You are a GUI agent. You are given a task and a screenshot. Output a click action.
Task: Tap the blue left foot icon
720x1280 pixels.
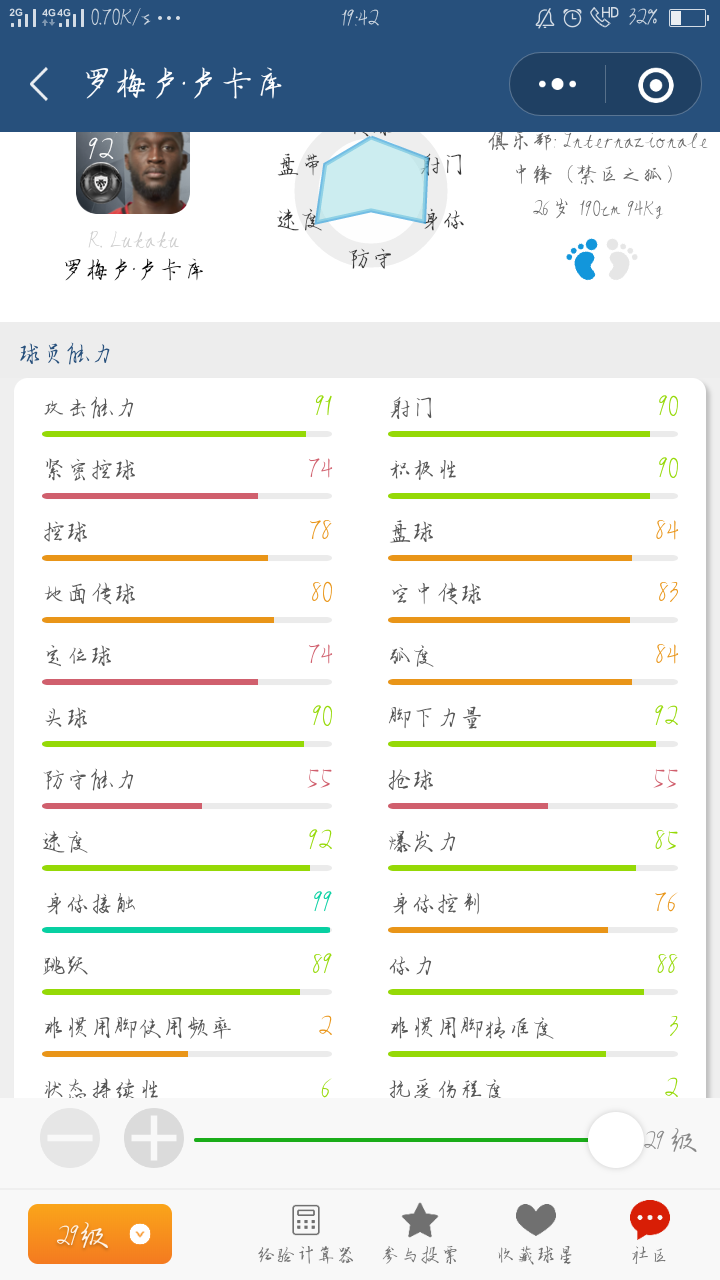coord(582,259)
